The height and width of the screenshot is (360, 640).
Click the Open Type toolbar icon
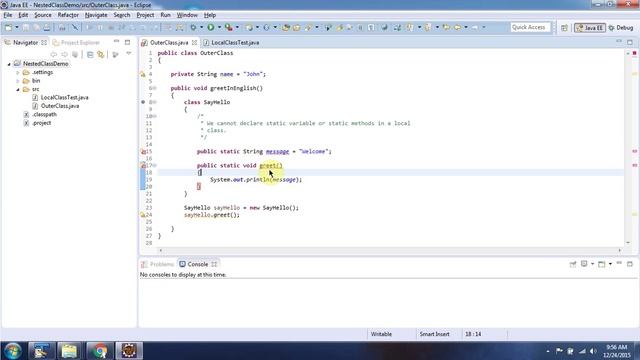pyautogui.click(x=286, y=28)
